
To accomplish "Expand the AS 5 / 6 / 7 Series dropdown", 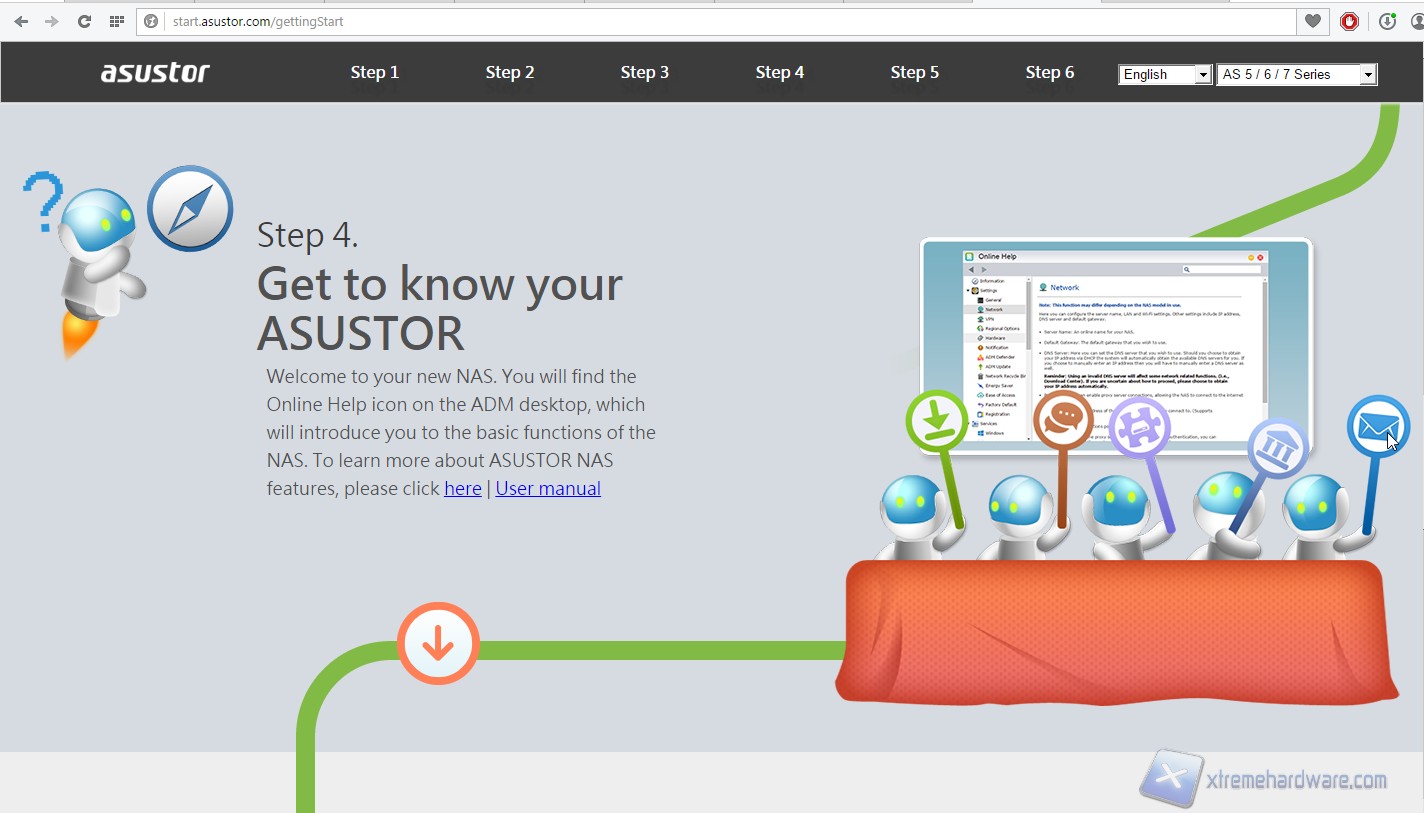I will (x=1296, y=74).
